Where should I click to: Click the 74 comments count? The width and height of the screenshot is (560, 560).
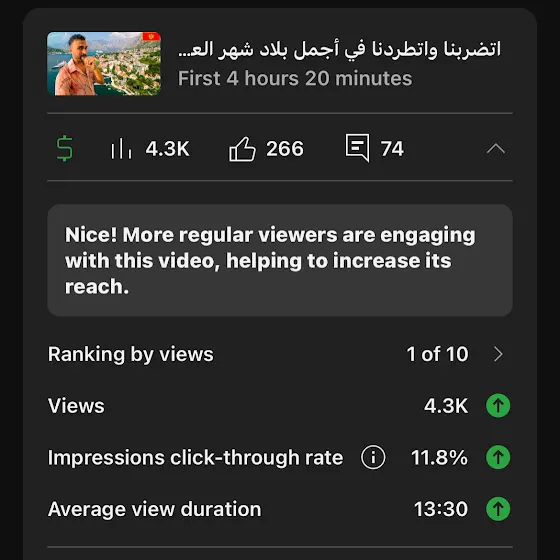392,149
